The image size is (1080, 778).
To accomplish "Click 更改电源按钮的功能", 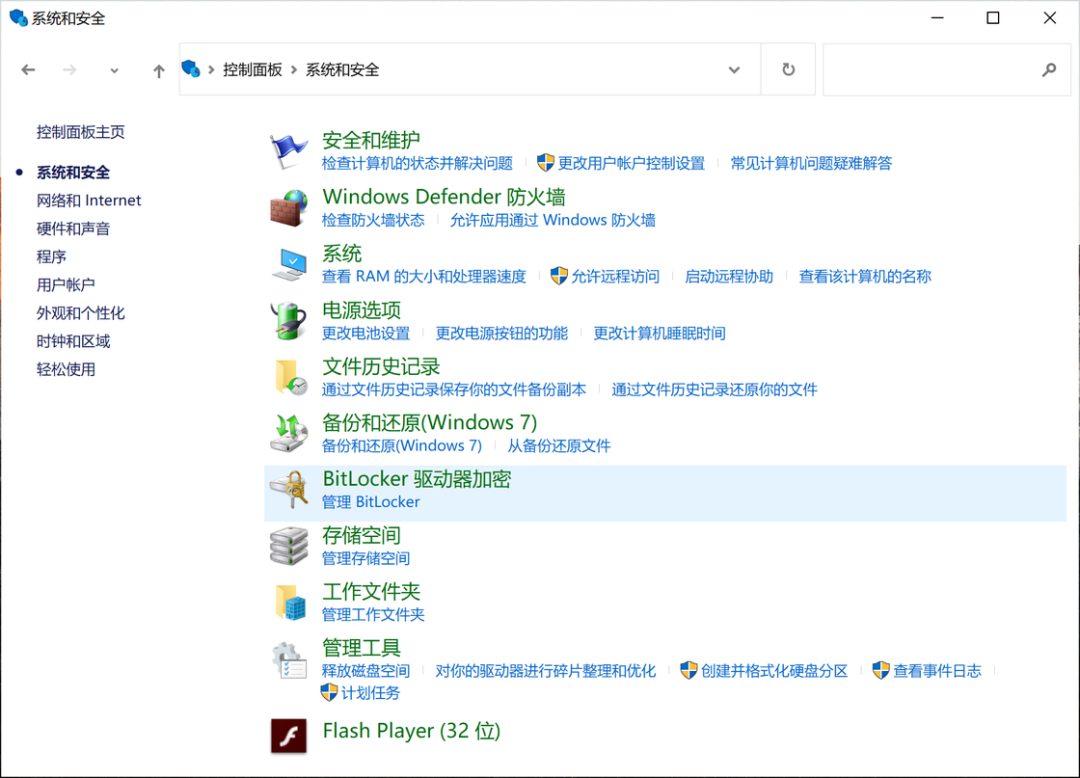I will 501,333.
